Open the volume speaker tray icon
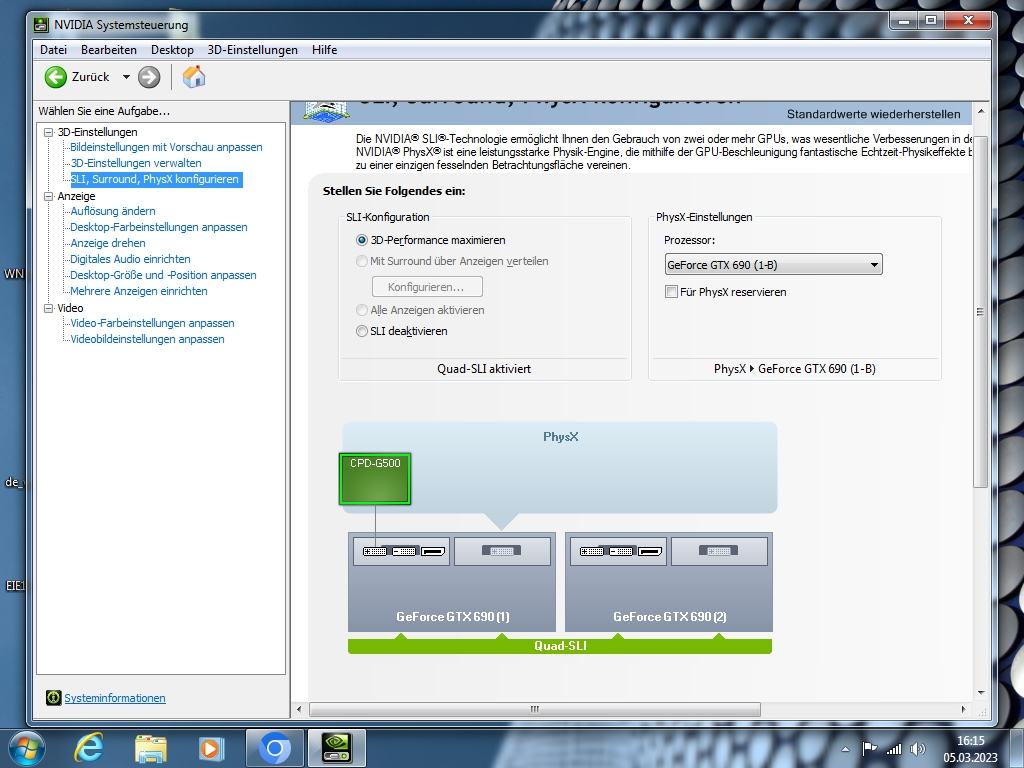The height and width of the screenshot is (768, 1024). point(918,749)
